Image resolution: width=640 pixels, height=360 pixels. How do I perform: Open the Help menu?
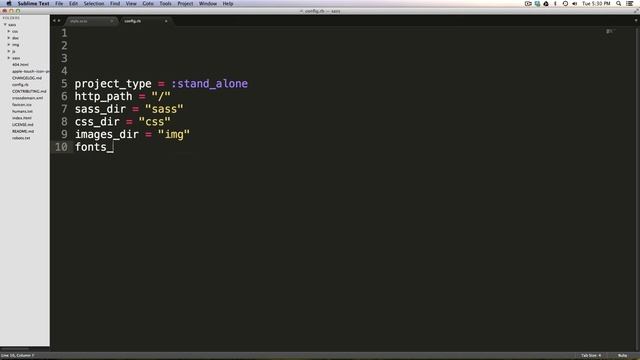click(228, 3)
